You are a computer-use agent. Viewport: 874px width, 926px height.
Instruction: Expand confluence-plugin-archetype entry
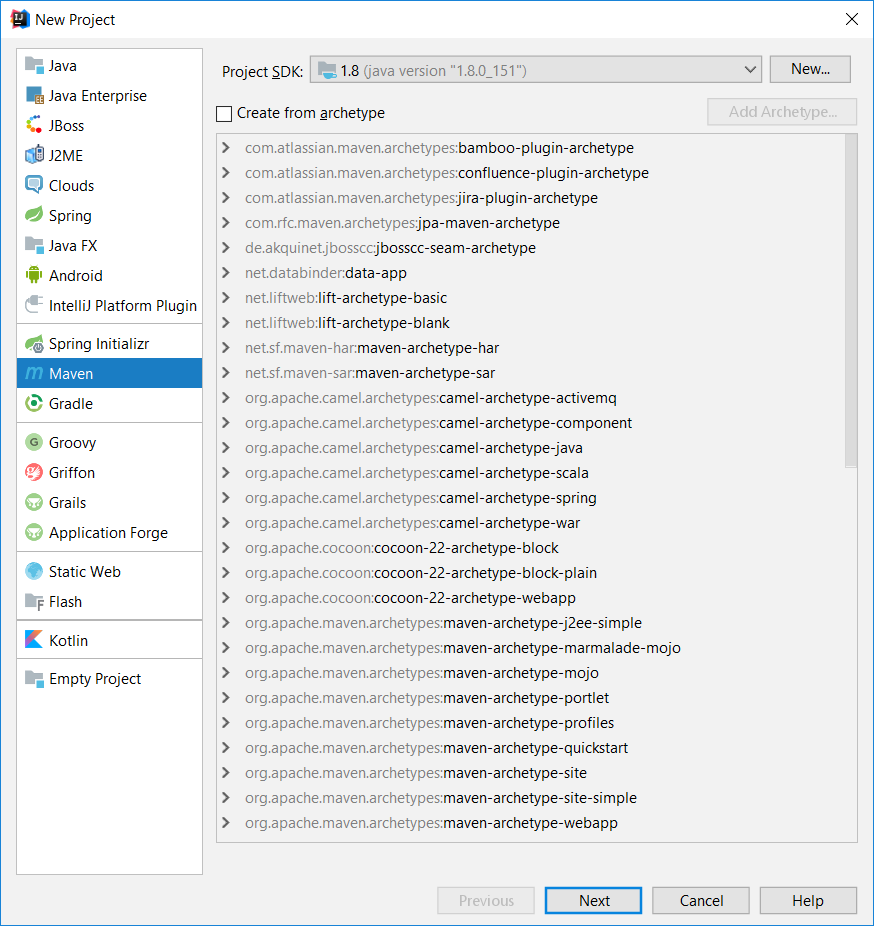point(226,172)
